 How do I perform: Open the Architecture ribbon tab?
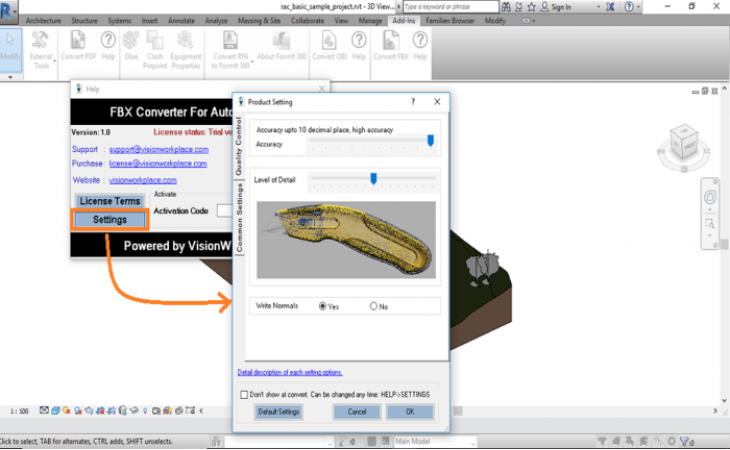click(43, 20)
